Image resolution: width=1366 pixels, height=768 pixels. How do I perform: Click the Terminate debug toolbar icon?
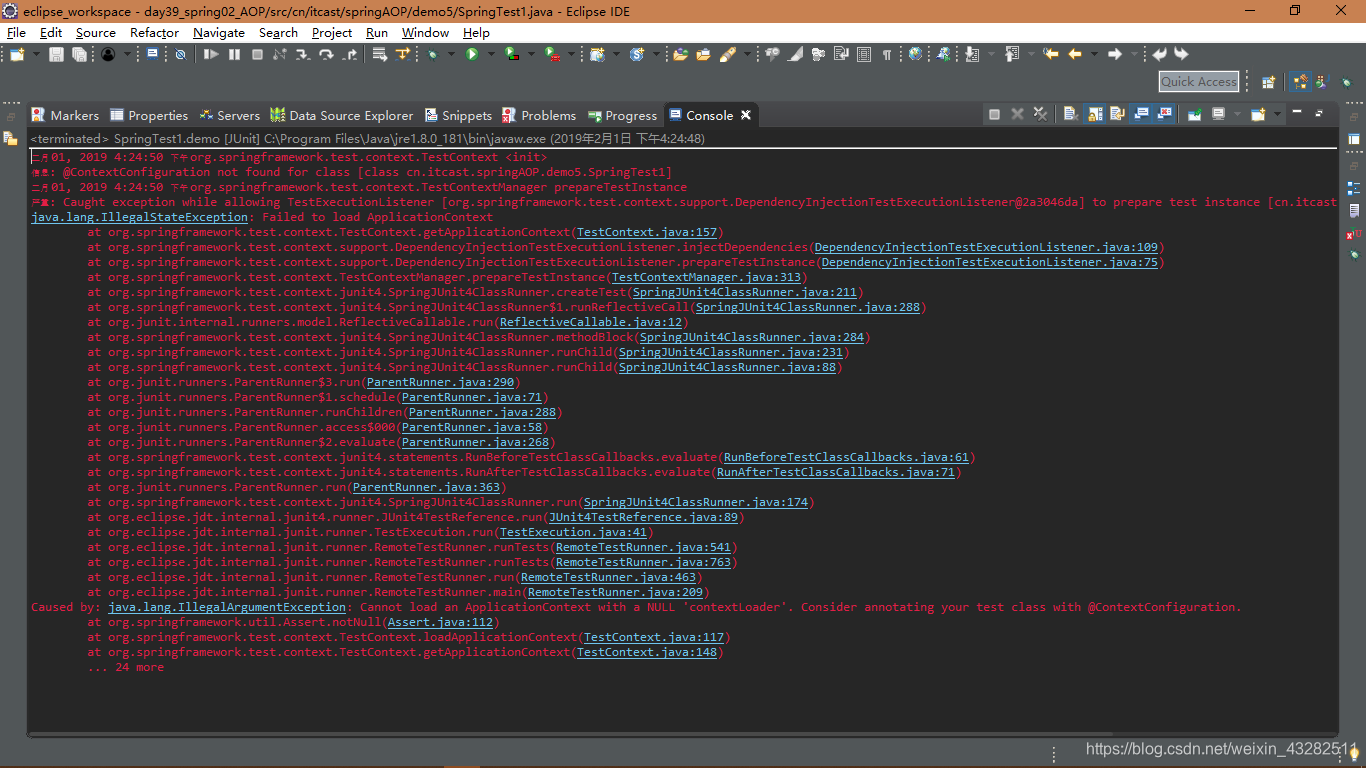click(257, 54)
